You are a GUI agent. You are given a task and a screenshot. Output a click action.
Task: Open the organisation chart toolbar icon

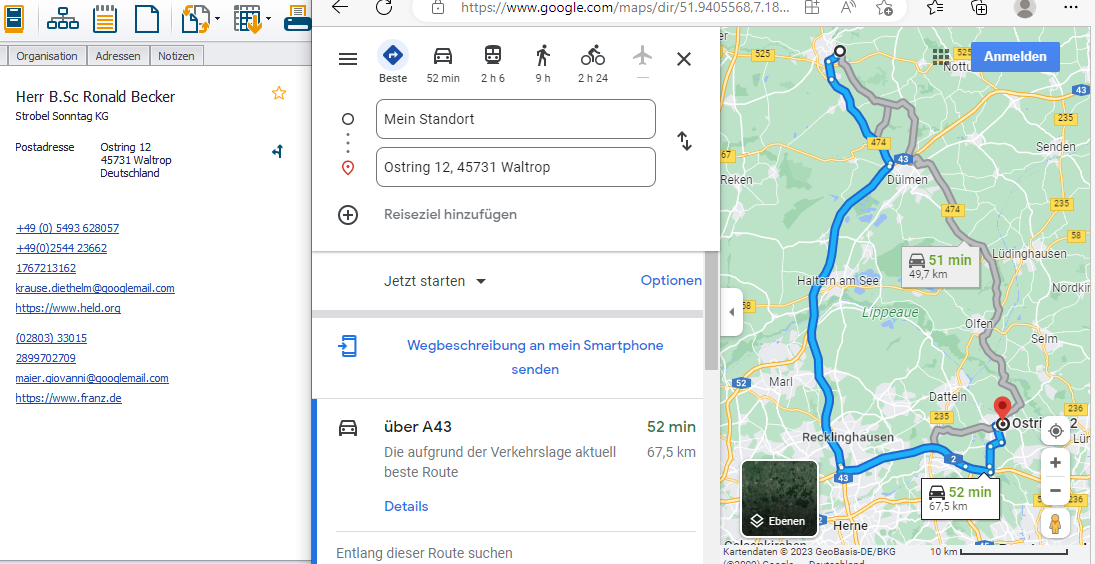pos(63,19)
